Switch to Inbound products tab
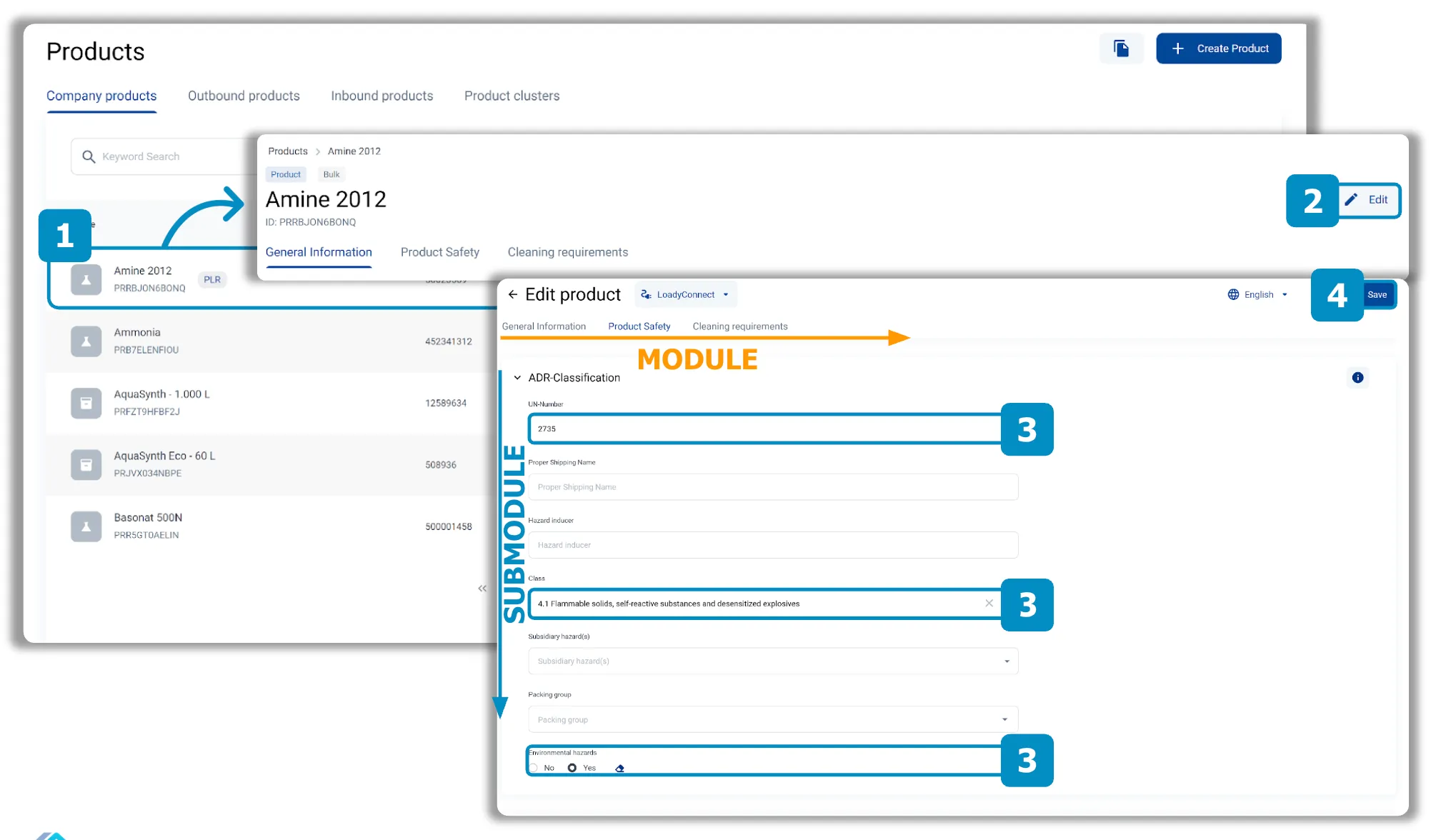 click(382, 96)
